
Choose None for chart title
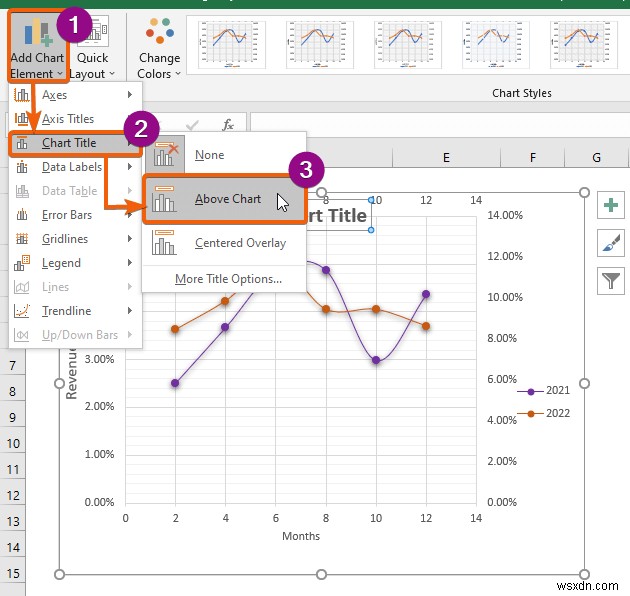point(224,155)
